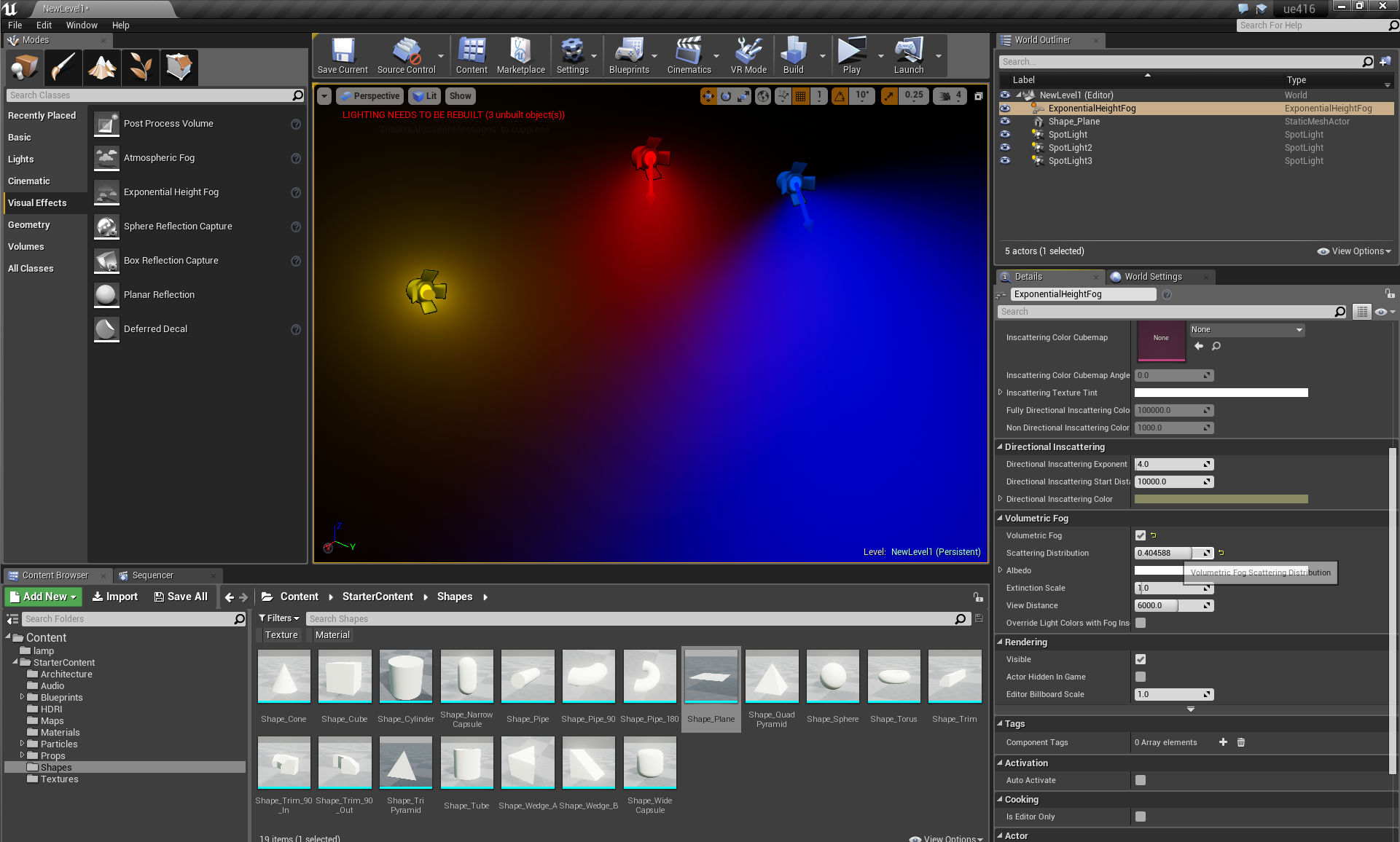Enable the Actor Hidden In Game checkbox

(1141, 677)
